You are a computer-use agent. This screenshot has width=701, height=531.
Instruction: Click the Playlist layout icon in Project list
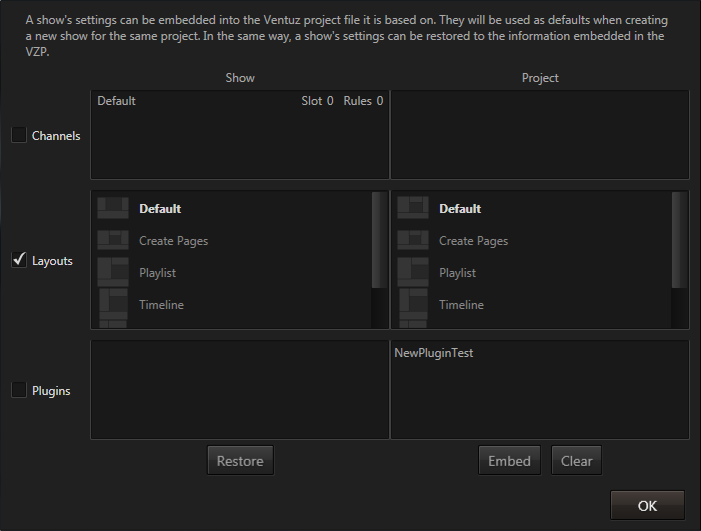pyautogui.click(x=412, y=272)
